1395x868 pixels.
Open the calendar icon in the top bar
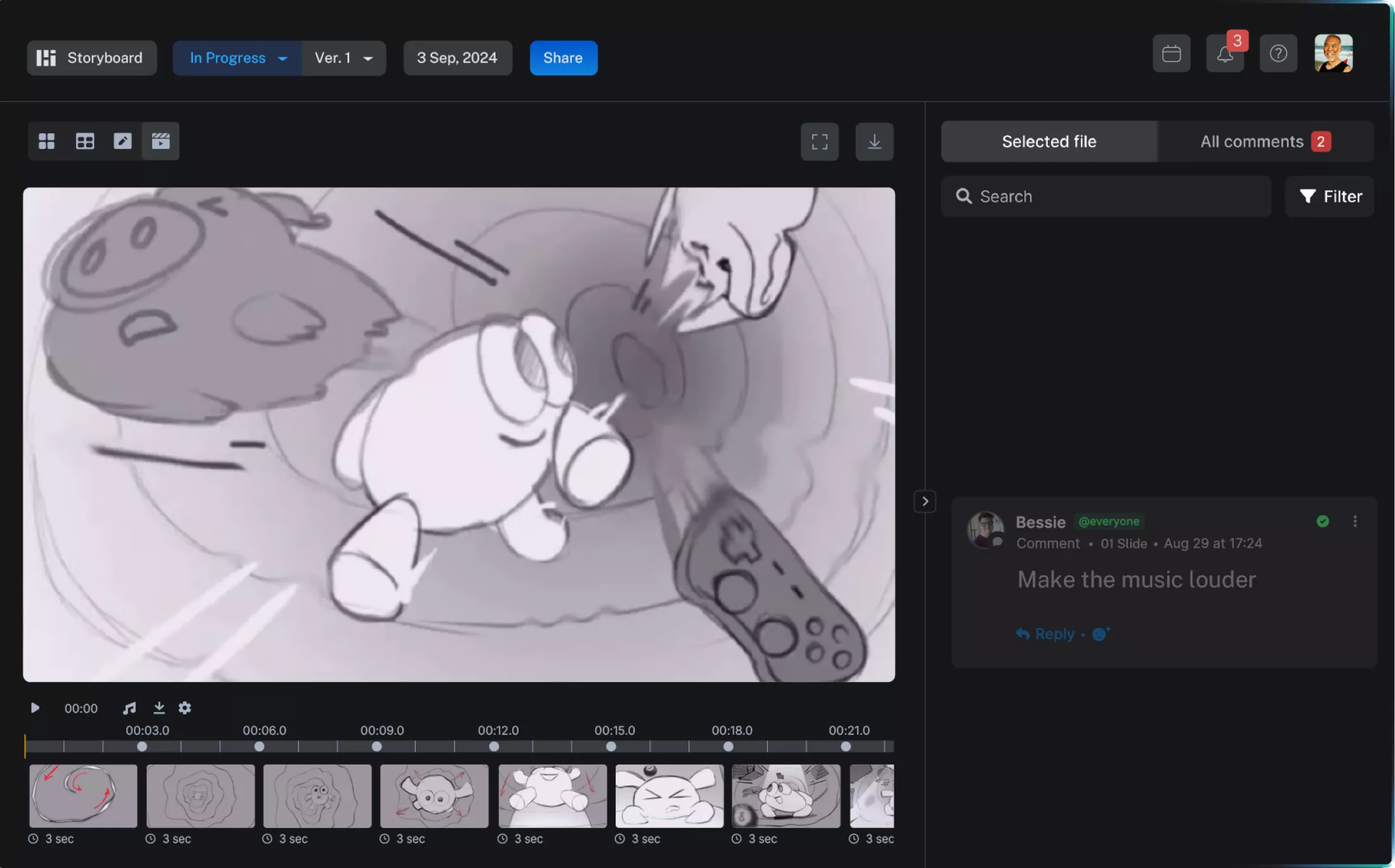tap(1171, 53)
